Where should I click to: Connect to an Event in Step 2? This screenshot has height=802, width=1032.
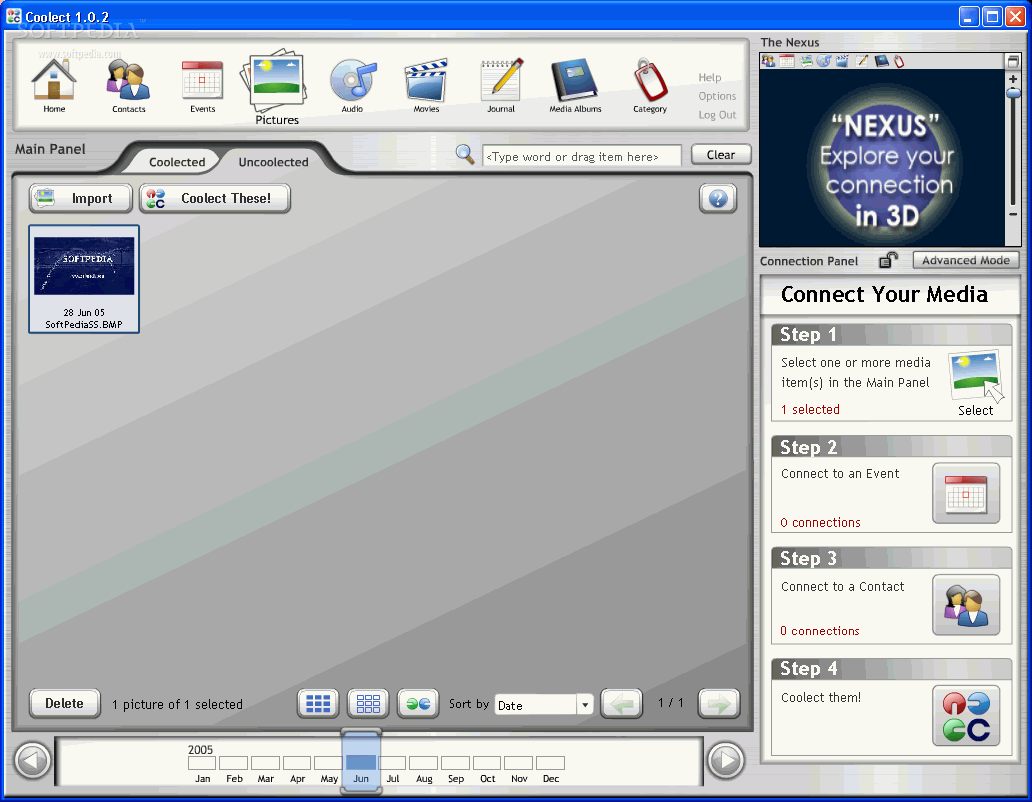pyautogui.click(x=966, y=493)
